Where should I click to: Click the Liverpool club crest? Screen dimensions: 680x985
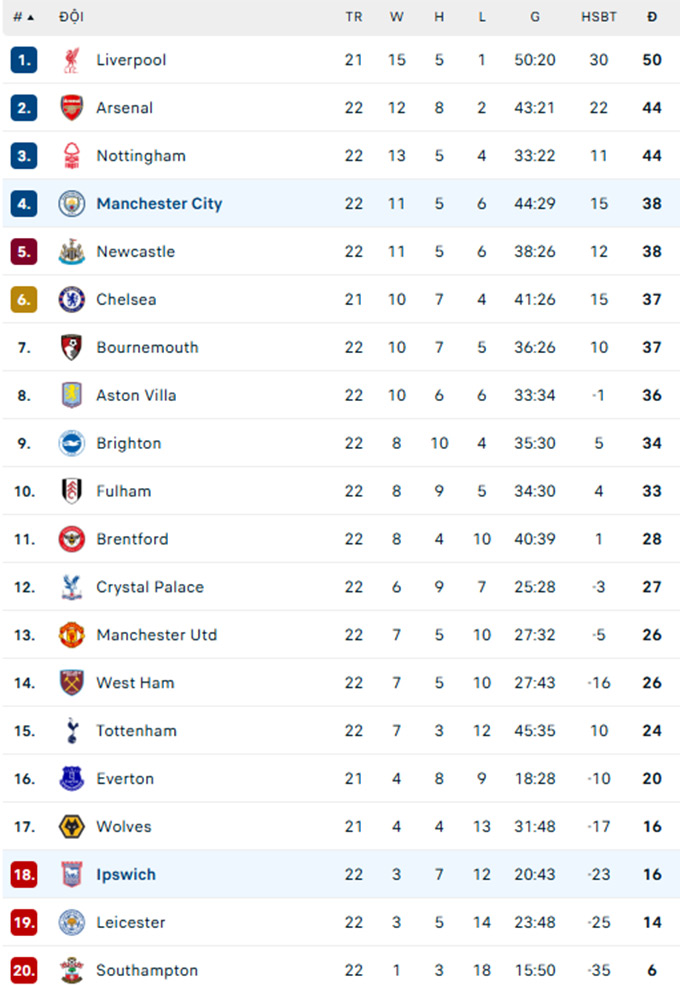point(72,60)
